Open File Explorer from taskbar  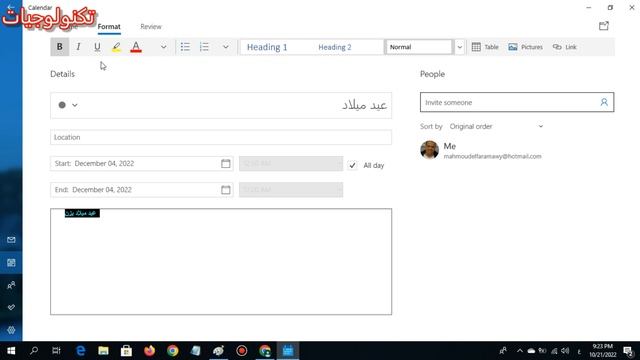click(x=103, y=351)
